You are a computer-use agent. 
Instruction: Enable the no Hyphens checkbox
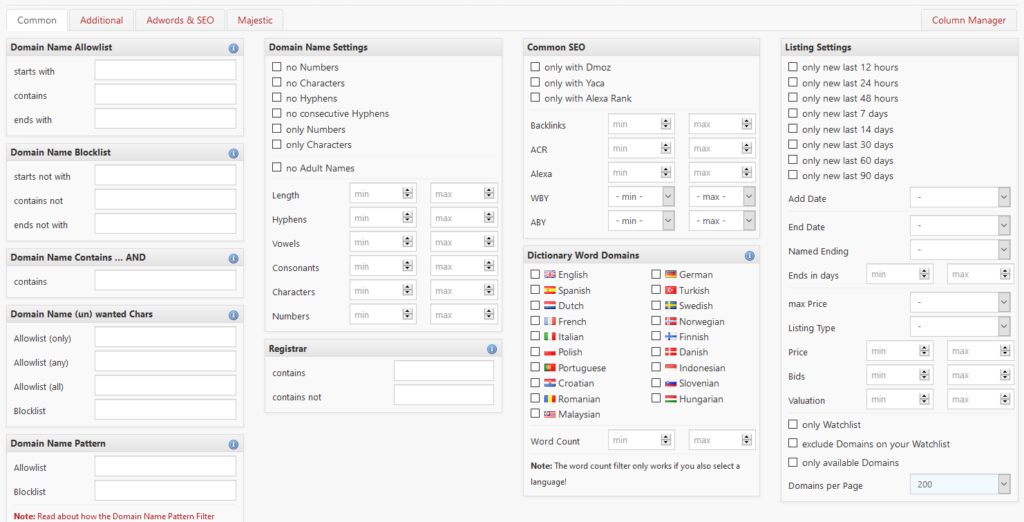277,99
